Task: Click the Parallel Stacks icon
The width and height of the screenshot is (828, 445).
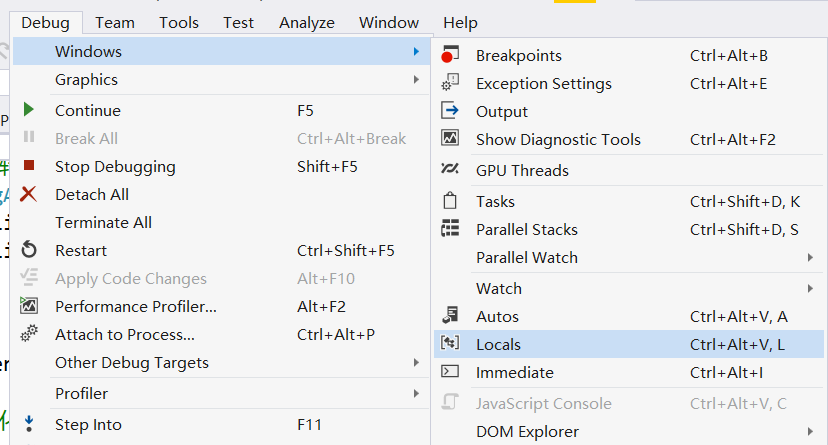Action: (x=450, y=229)
